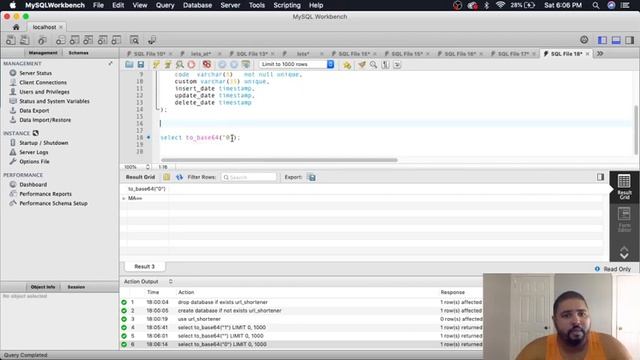Open the performance Dashboard
The image size is (640, 360).
pos(33,184)
